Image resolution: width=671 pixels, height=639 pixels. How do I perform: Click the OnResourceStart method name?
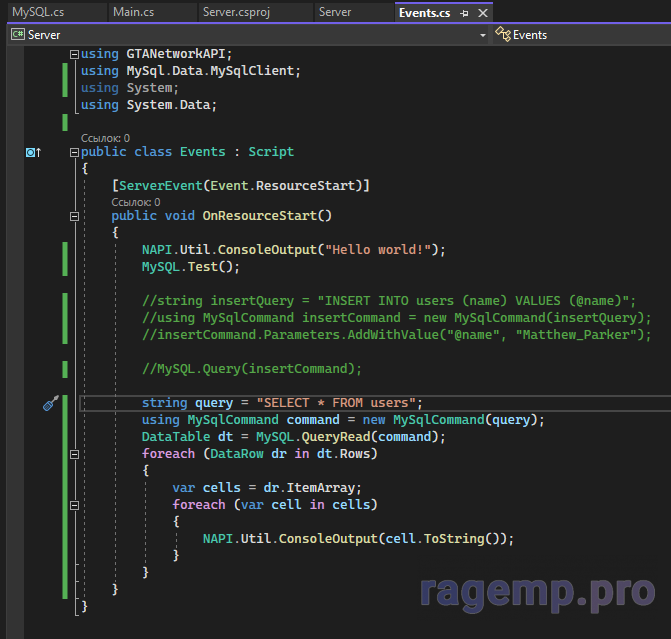[259, 215]
